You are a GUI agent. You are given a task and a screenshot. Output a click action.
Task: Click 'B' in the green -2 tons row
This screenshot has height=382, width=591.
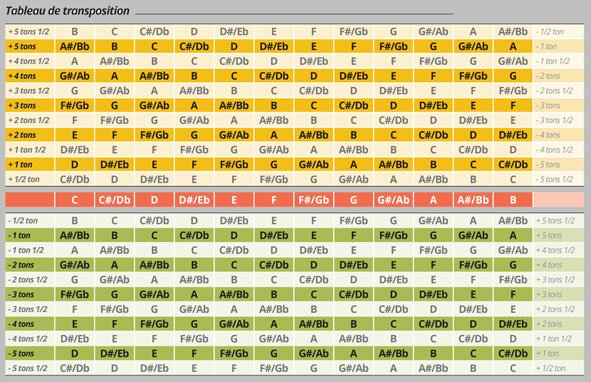(x=194, y=265)
